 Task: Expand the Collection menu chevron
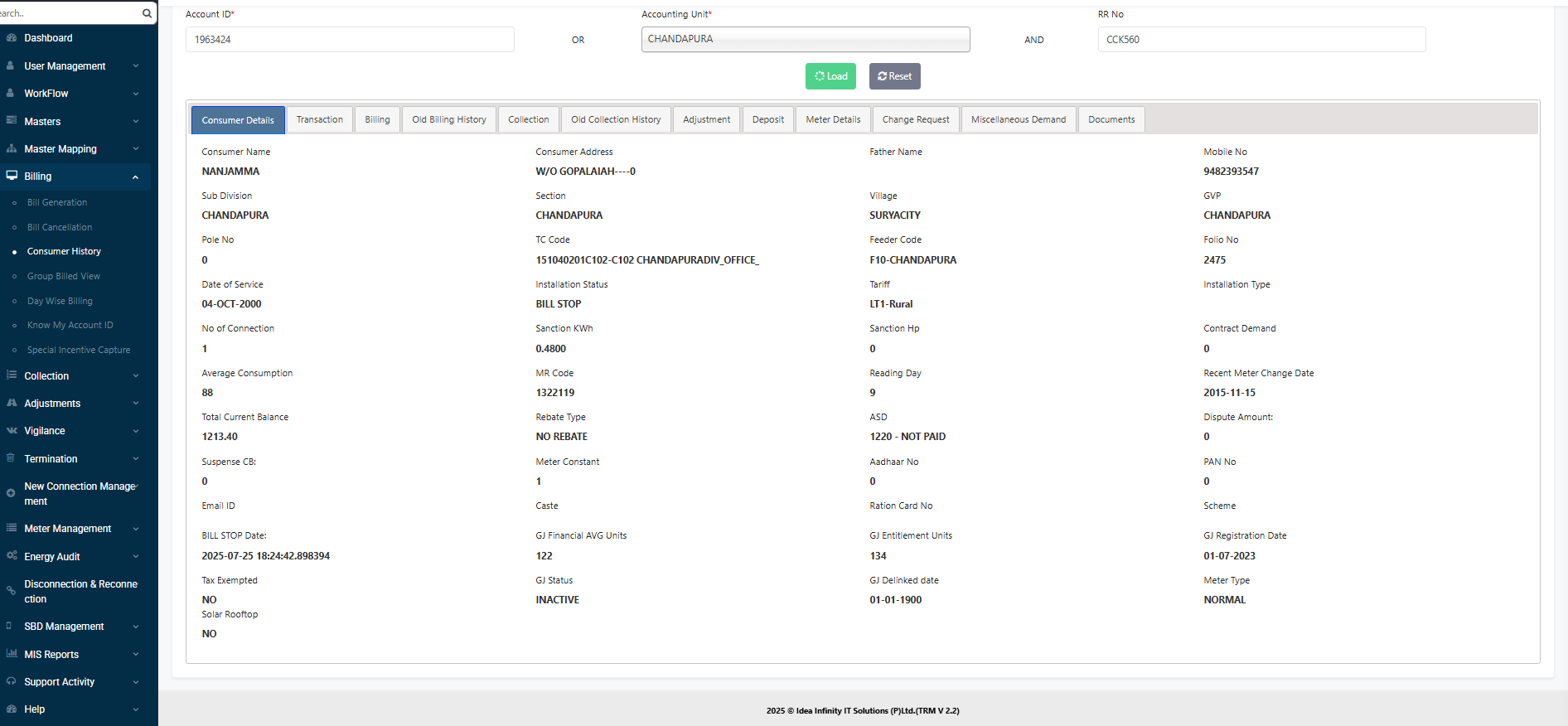136,376
